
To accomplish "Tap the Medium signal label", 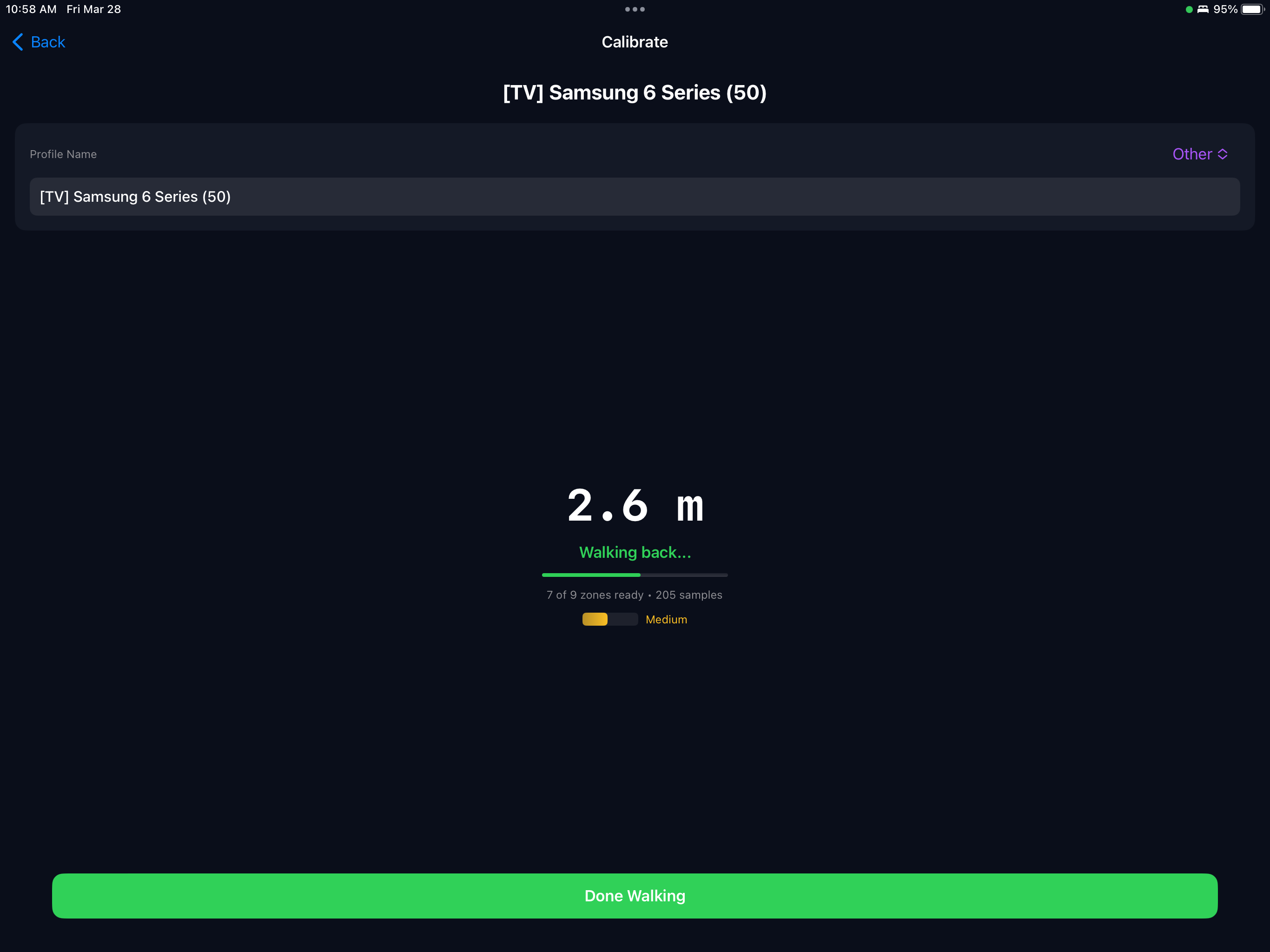I will coord(666,620).
